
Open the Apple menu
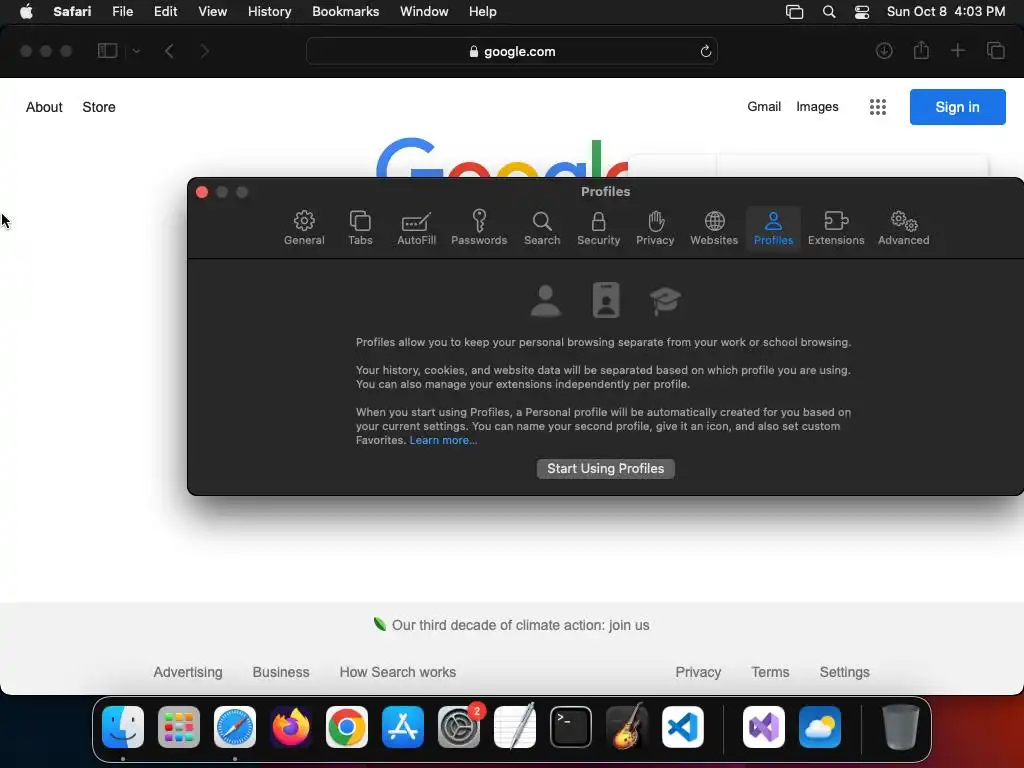point(26,12)
